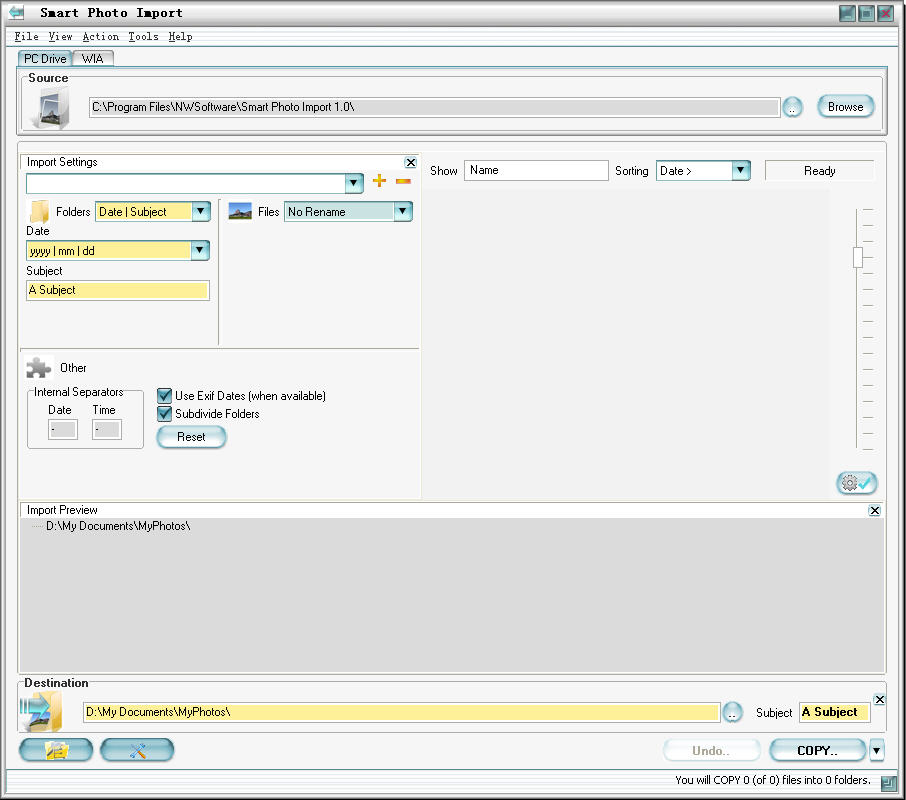Click the yellow plus add-preset icon

(x=379, y=181)
